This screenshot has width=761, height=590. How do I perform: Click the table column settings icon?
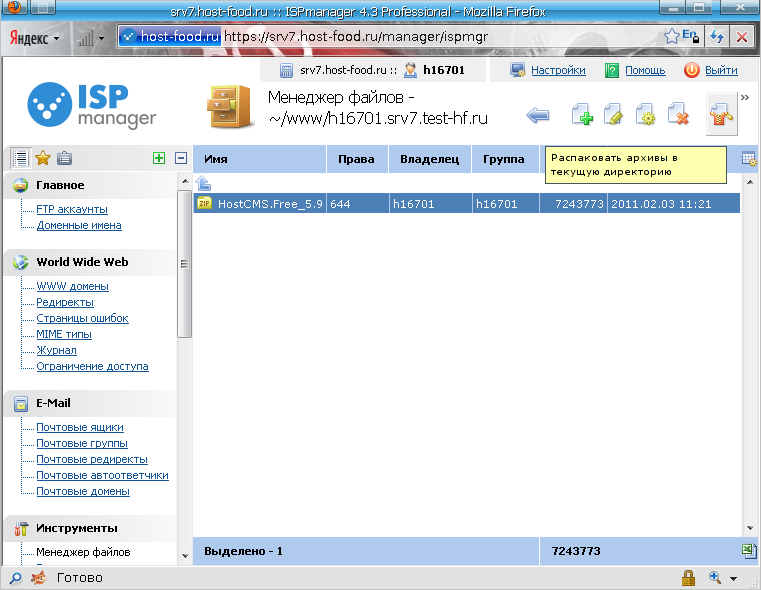pos(748,159)
